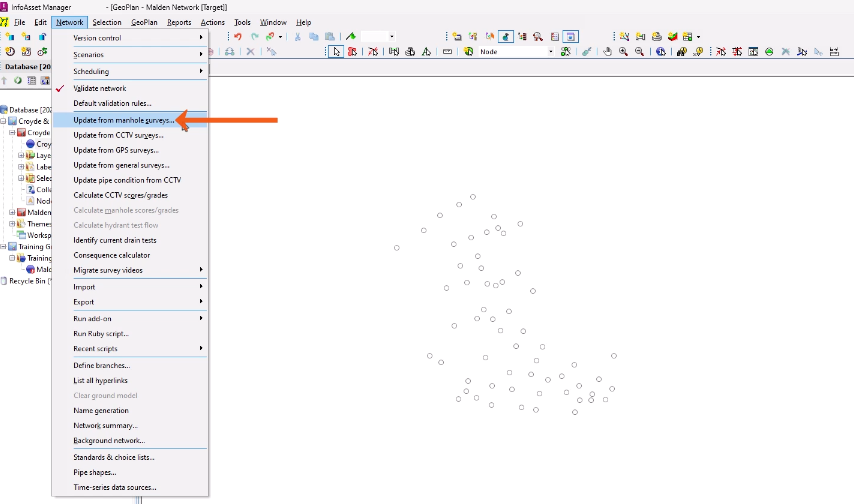Expand the Malden tree node
This screenshot has width=854, height=504.
12,212
